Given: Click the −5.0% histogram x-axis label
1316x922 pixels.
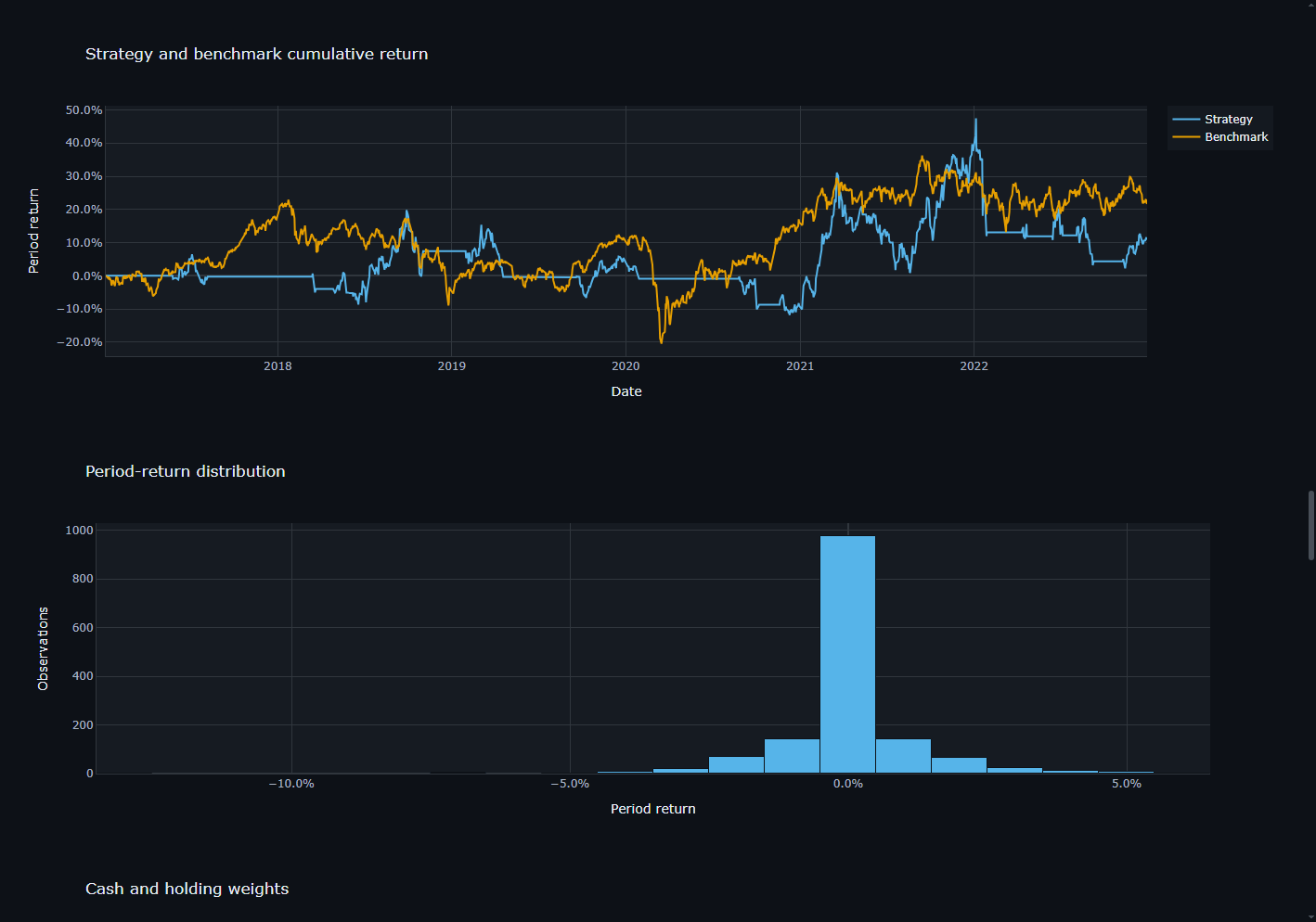Looking at the screenshot, I should (x=570, y=784).
